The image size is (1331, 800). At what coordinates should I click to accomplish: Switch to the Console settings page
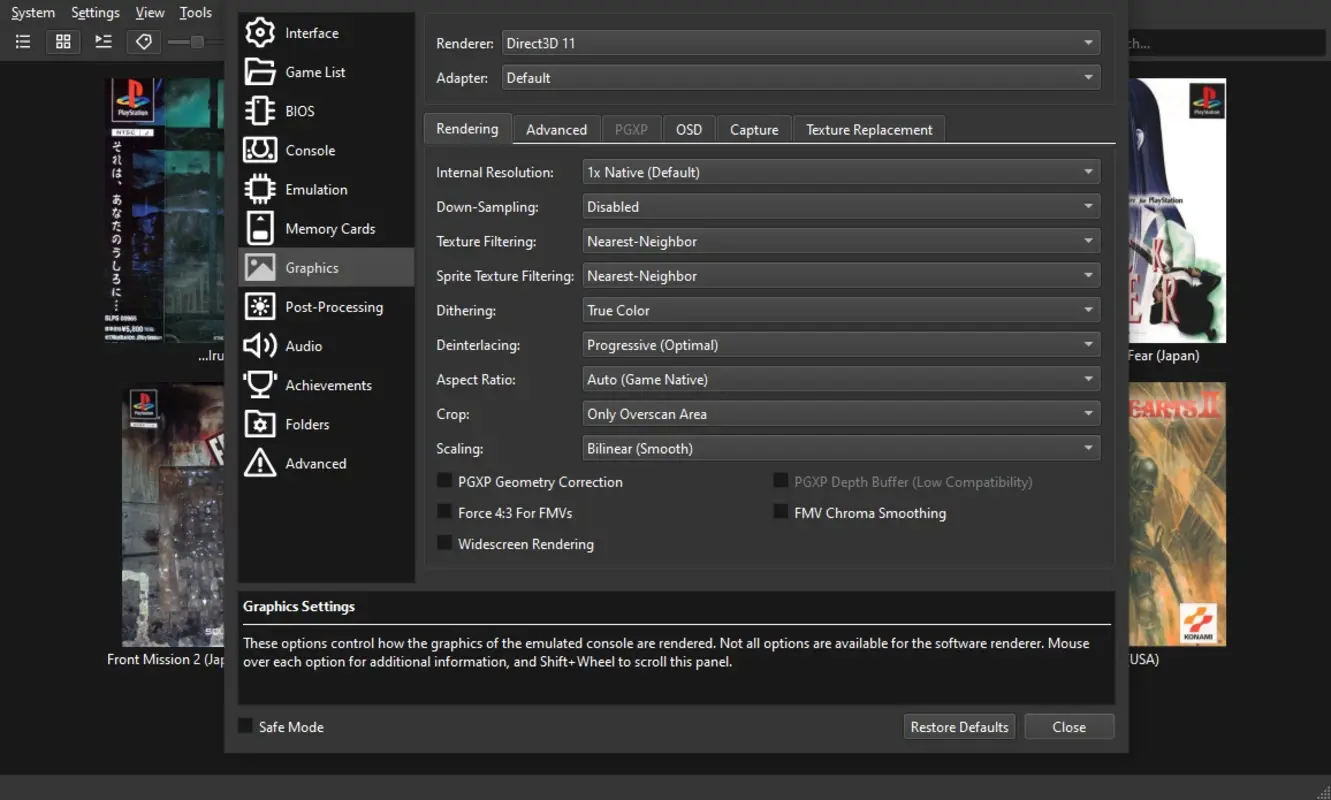(310, 150)
